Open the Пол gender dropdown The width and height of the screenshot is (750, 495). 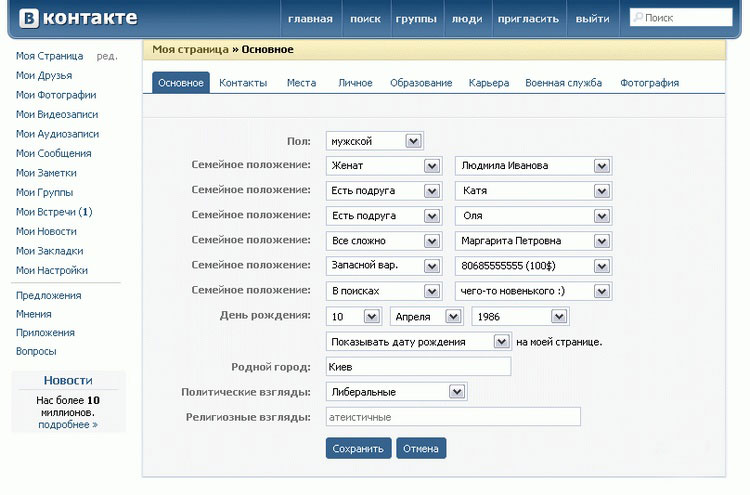coord(413,142)
